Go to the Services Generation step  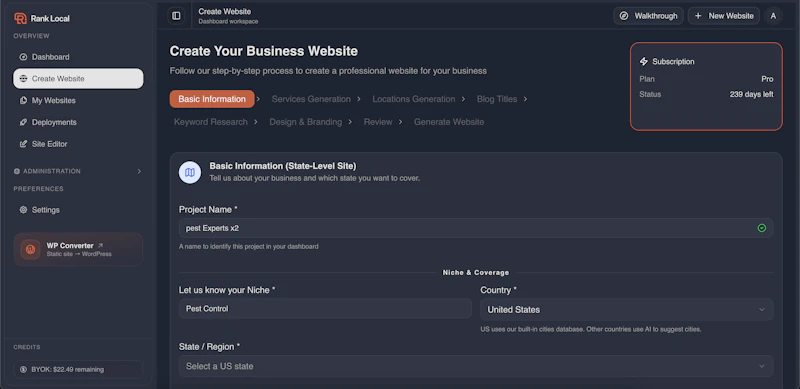coord(311,99)
